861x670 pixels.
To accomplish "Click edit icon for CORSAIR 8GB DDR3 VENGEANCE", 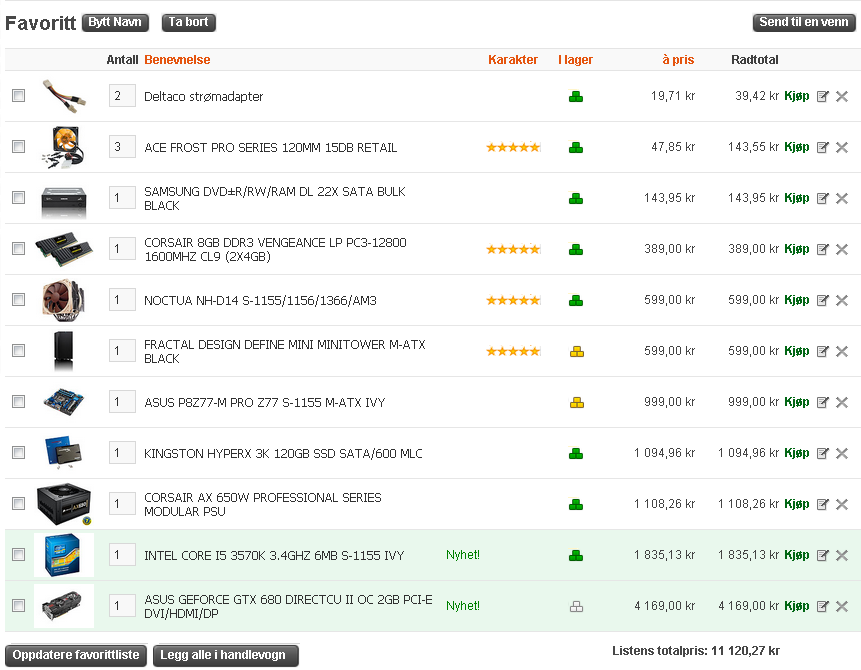I will click(822, 249).
